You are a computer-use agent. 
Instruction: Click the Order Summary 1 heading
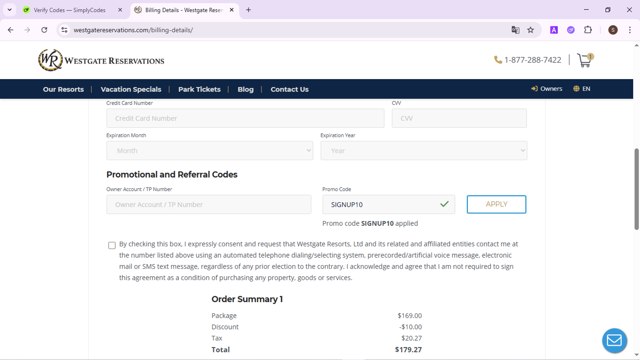click(x=247, y=299)
